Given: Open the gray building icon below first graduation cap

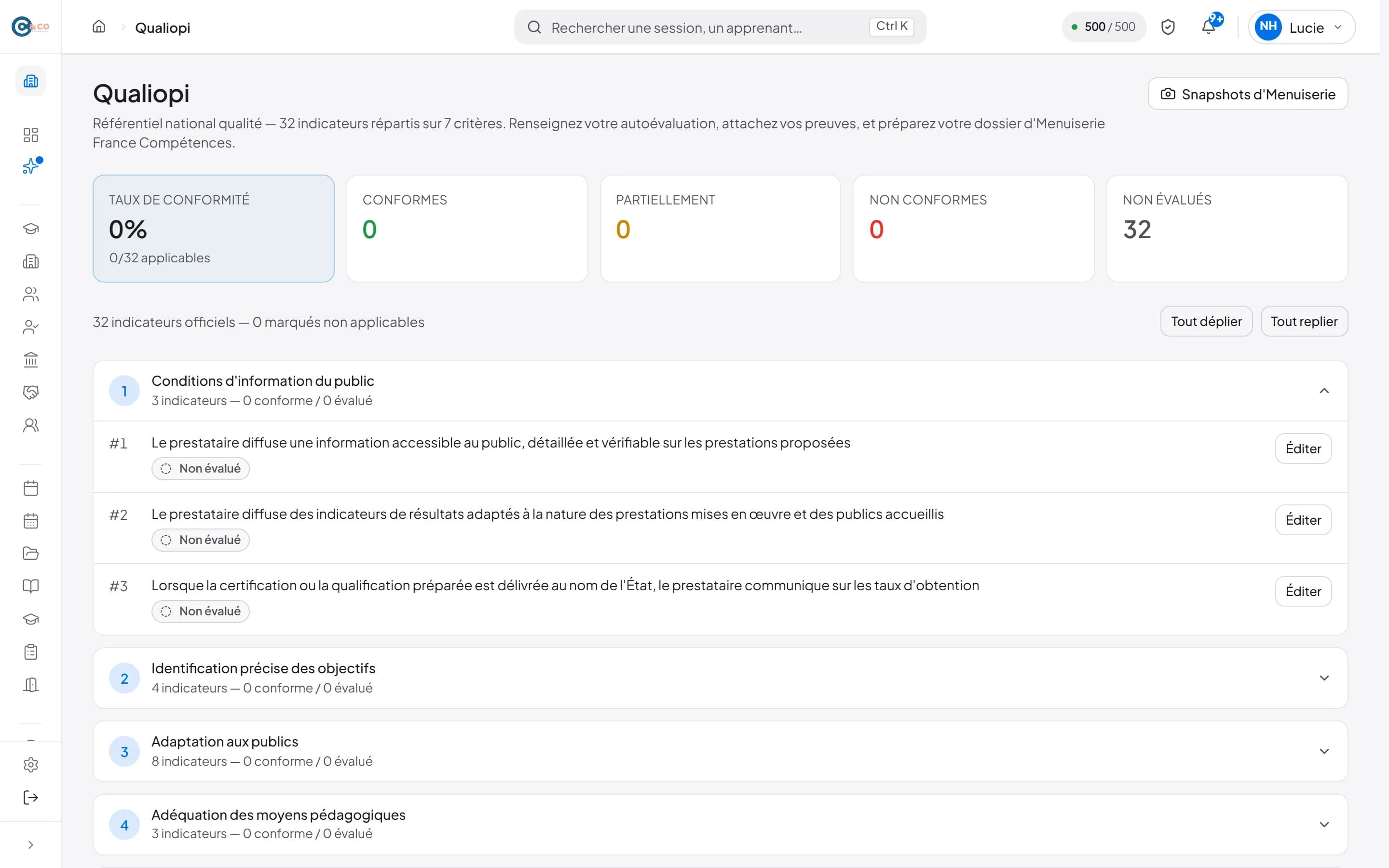Looking at the screenshot, I should 31,262.
